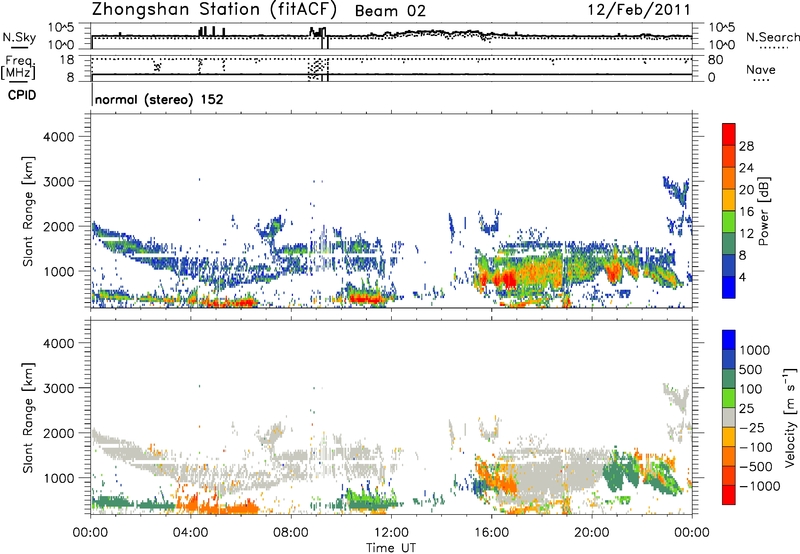800x554 pixels.
Task: Click the dark blue 4–8 dB Power color segment
Action: coord(729,266)
